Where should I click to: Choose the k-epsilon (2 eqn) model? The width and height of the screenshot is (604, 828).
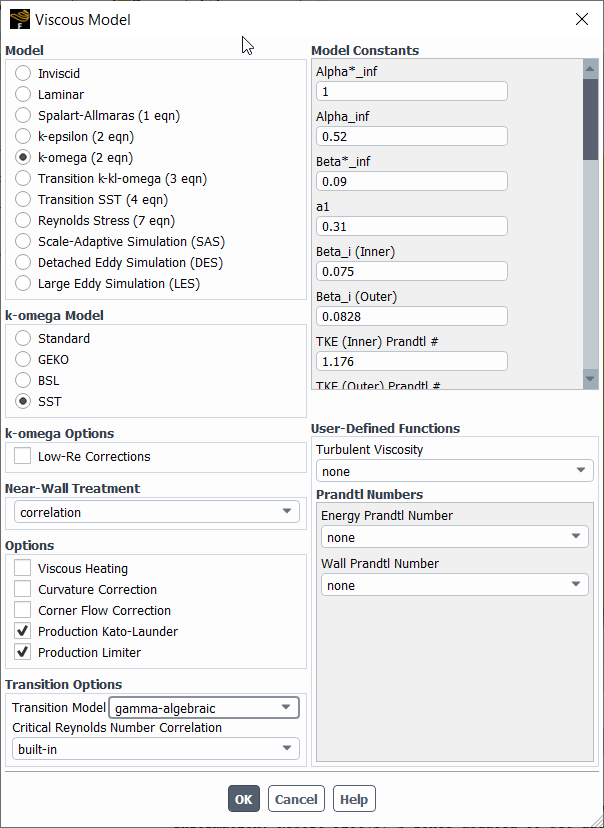[x=23, y=136]
